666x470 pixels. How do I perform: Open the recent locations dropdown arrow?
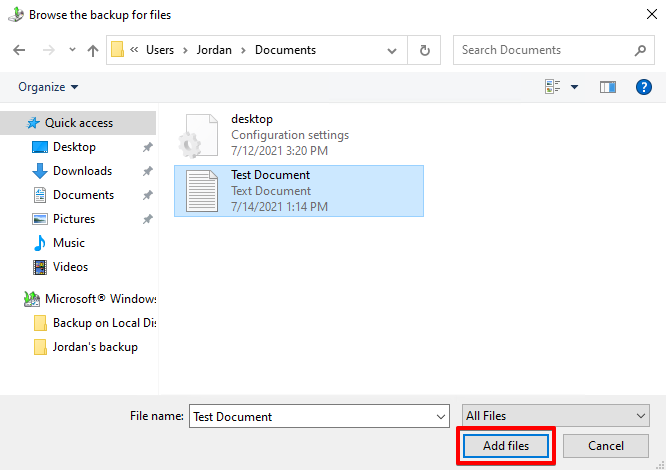coord(72,50)
